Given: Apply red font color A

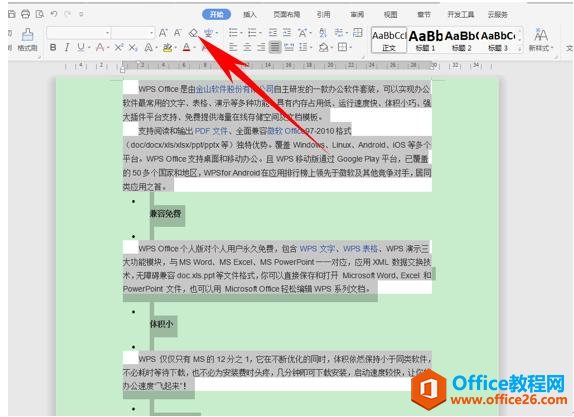Looking at the screenshot, I should tap(186, 48).
